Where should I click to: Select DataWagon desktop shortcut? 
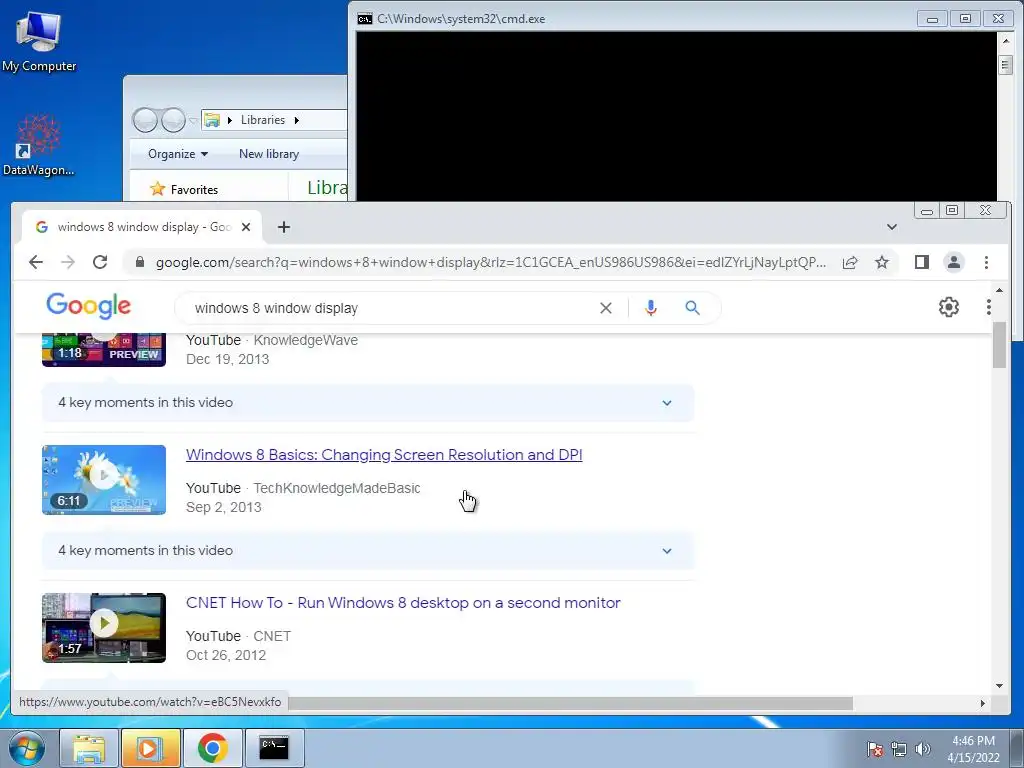(x=39, y=145)
